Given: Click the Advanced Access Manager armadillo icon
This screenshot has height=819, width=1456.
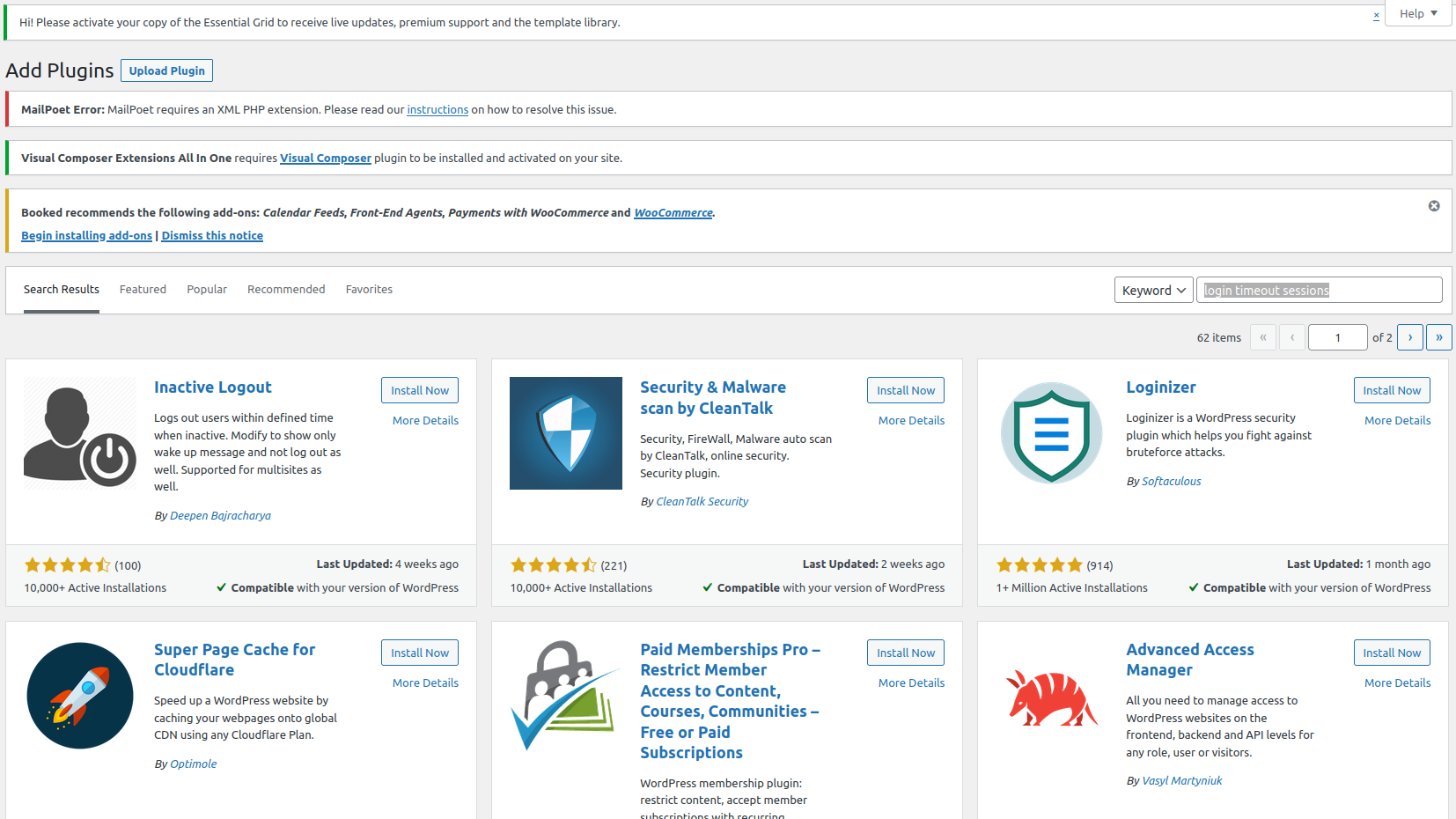Looking at the screenshot, I should coord(1052,696).
